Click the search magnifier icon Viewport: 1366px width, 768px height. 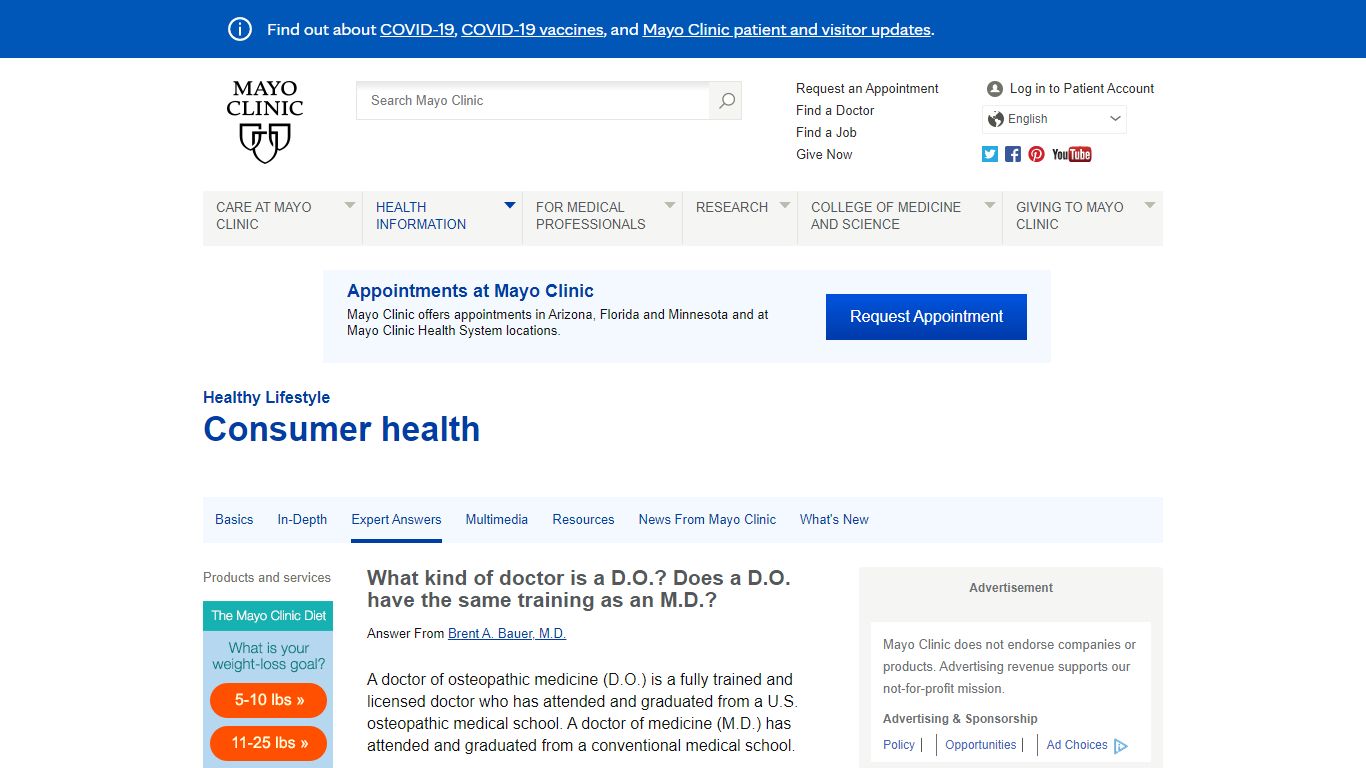click(727, 100)
